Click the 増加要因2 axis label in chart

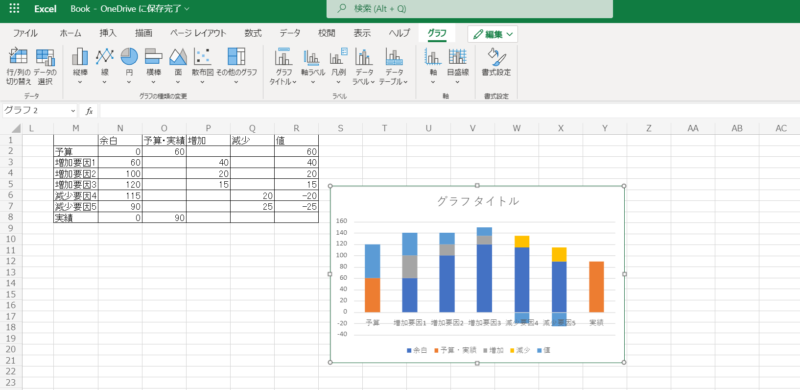pos(447,323)
